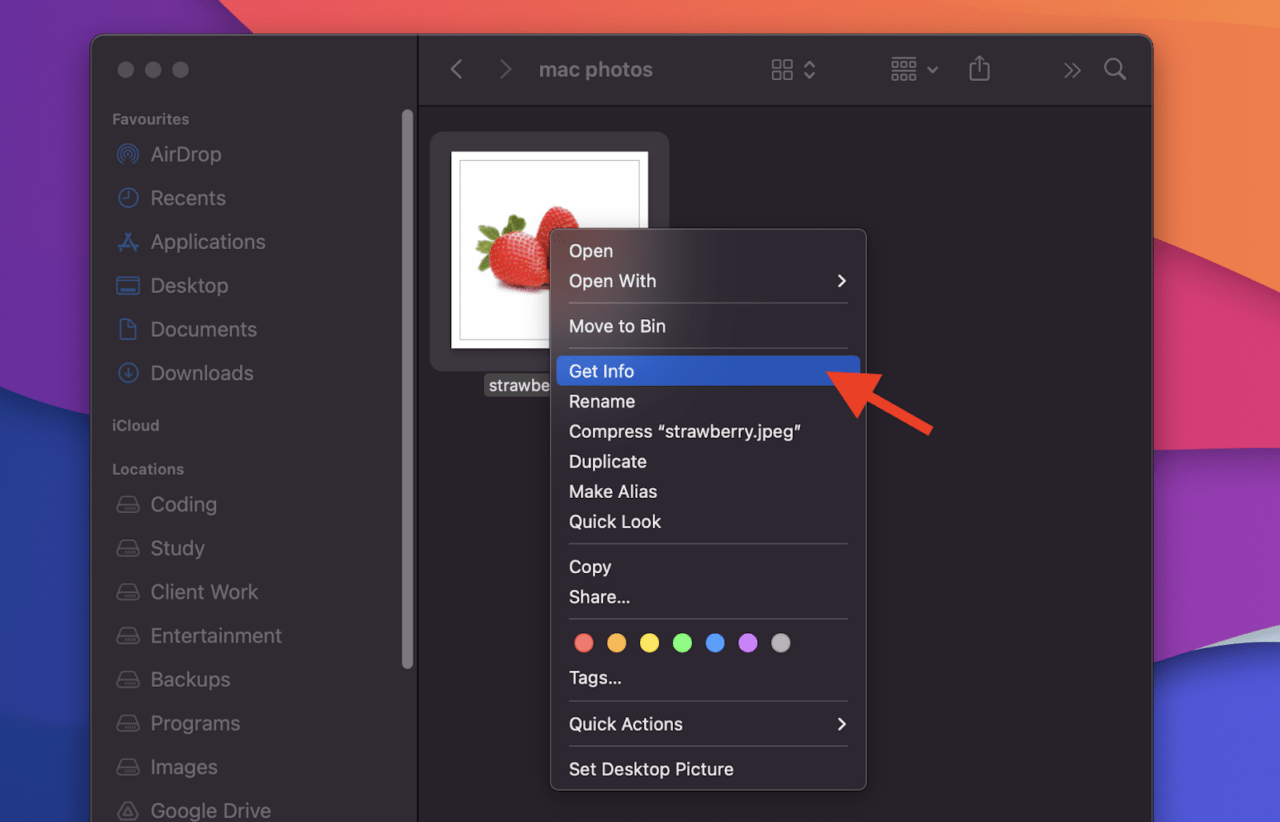Click Set Desktop Picture

651,769
